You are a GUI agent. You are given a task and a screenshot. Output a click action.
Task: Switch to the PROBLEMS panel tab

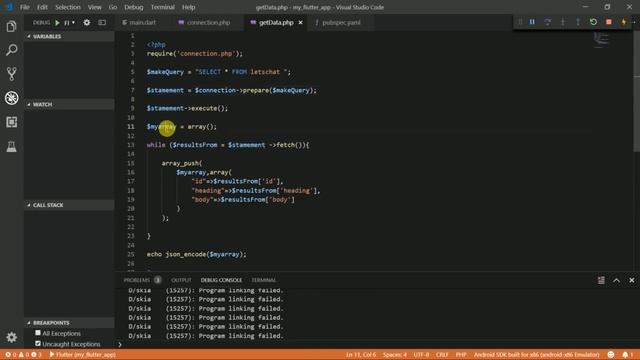pos(136,280)
